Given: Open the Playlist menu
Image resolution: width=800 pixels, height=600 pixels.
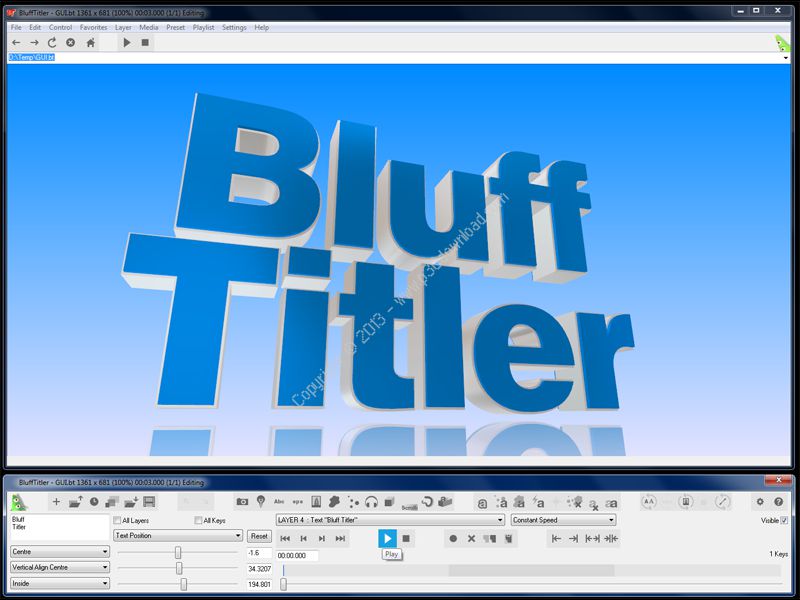Looking at the screenshot, I should pos(203,27).
